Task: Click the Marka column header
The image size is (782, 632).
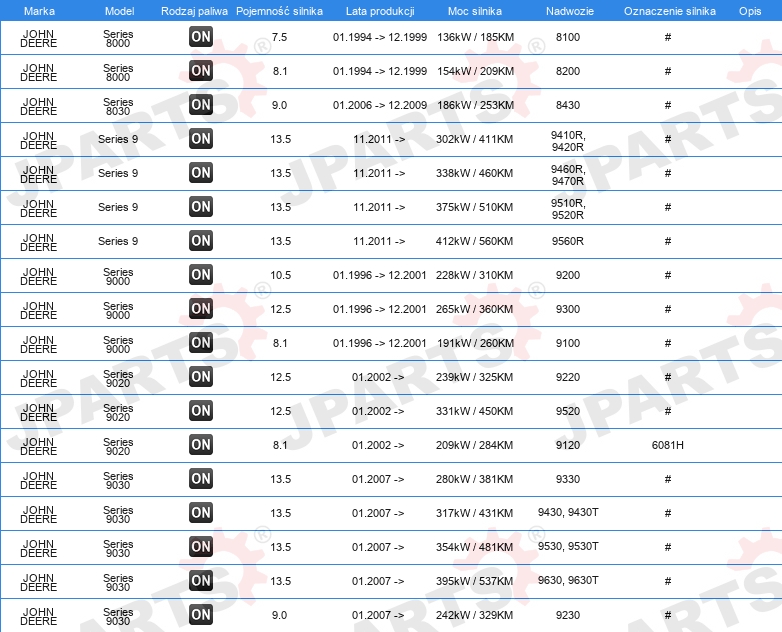Action: coord(39,11)
